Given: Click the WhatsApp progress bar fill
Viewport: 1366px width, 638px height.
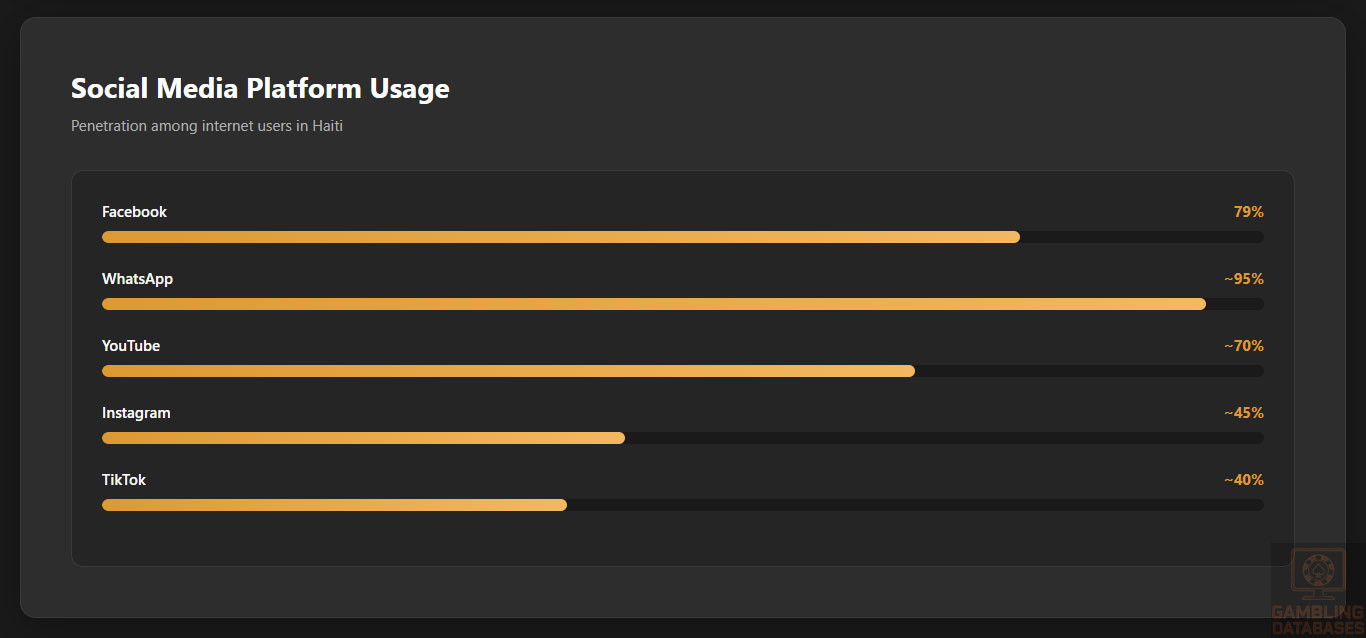Looking at the screenshot, I should 653,304.
